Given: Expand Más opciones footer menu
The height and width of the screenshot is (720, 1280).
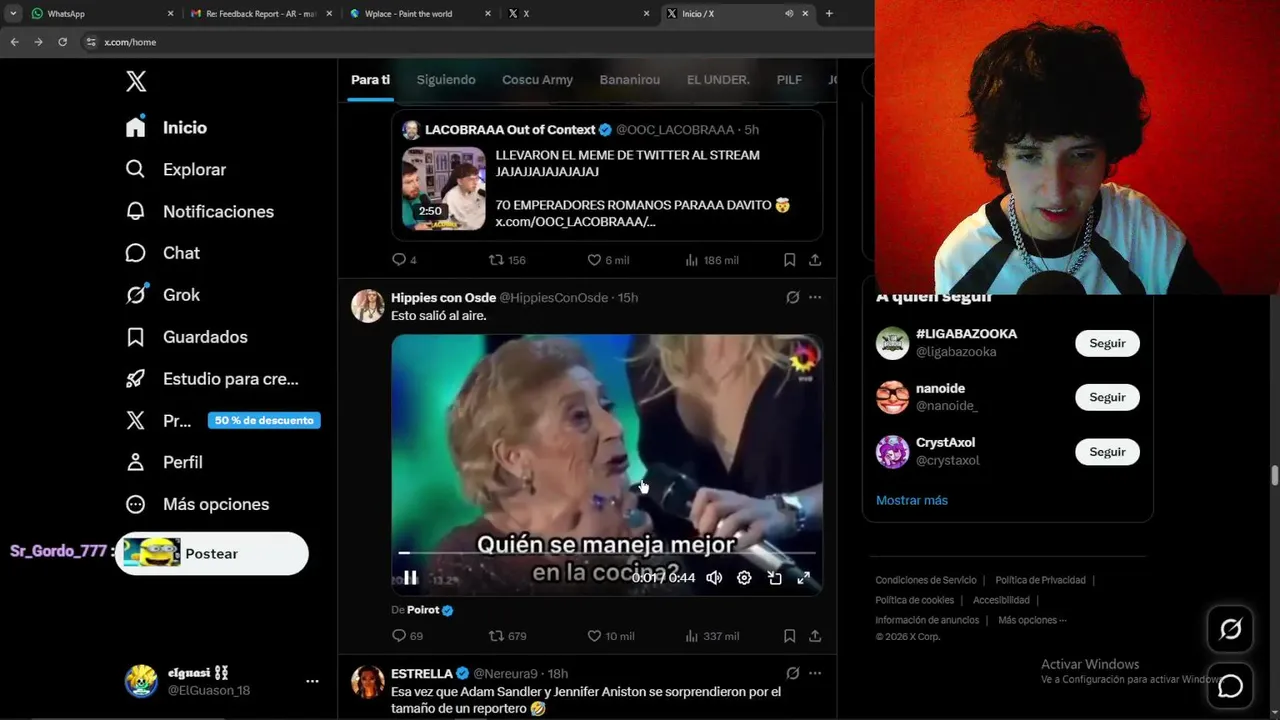Looking at the screenshot, I should point(1032,620).
